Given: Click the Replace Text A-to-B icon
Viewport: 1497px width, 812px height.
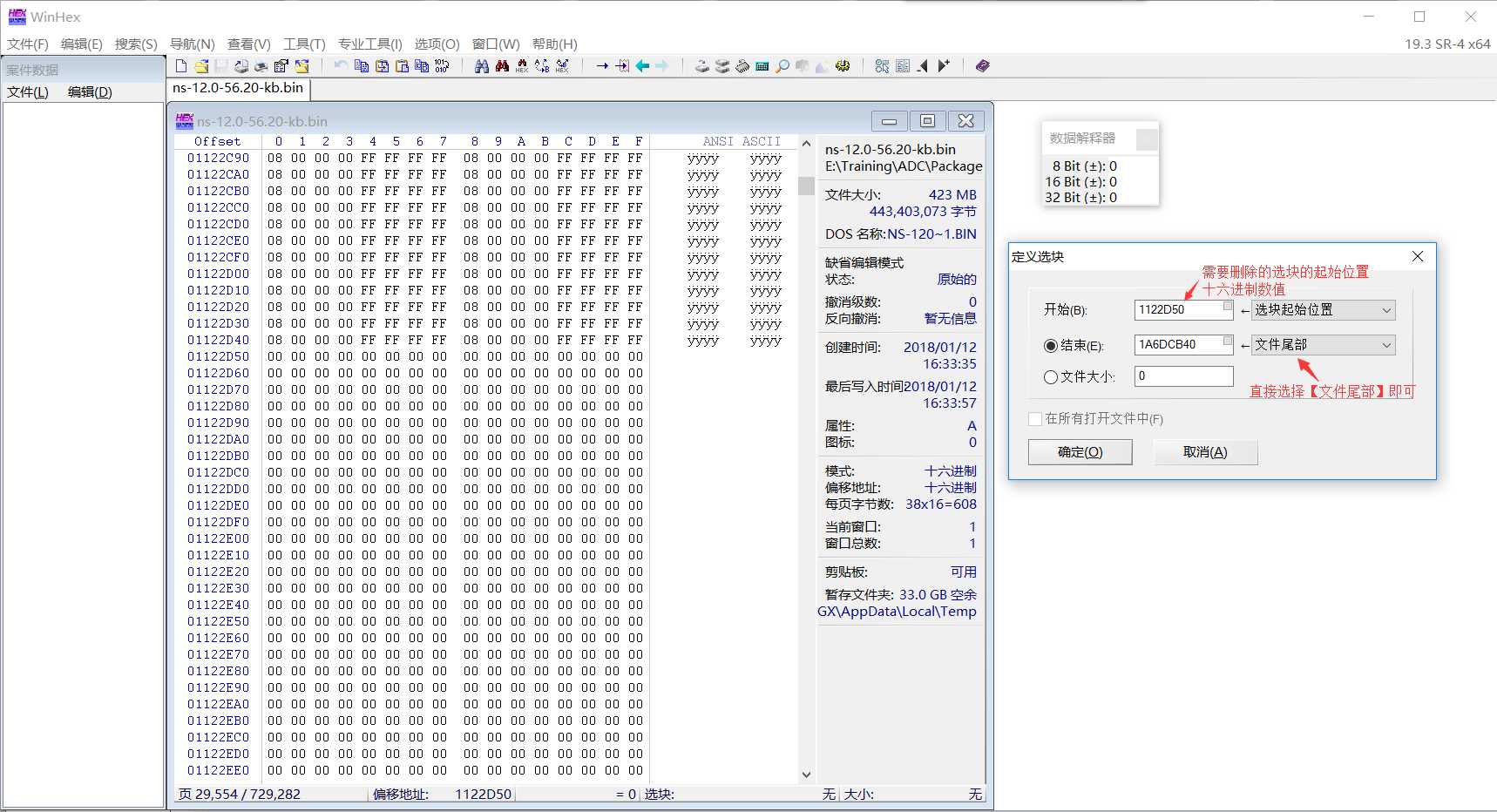Looking at the screenshot, I should click(x=542, y=66).
